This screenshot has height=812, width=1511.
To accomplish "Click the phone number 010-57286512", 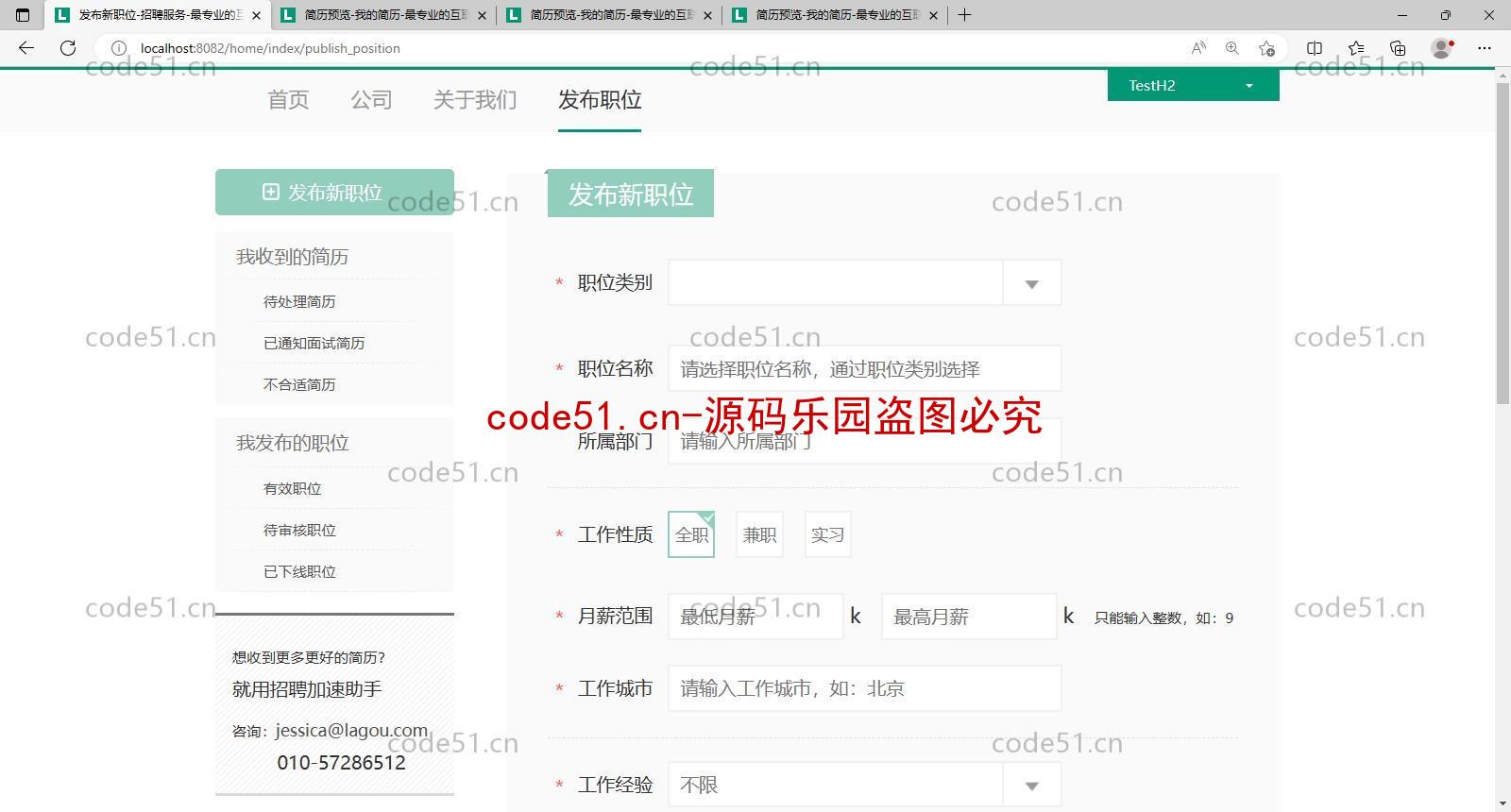I will [x=341, y=763].
